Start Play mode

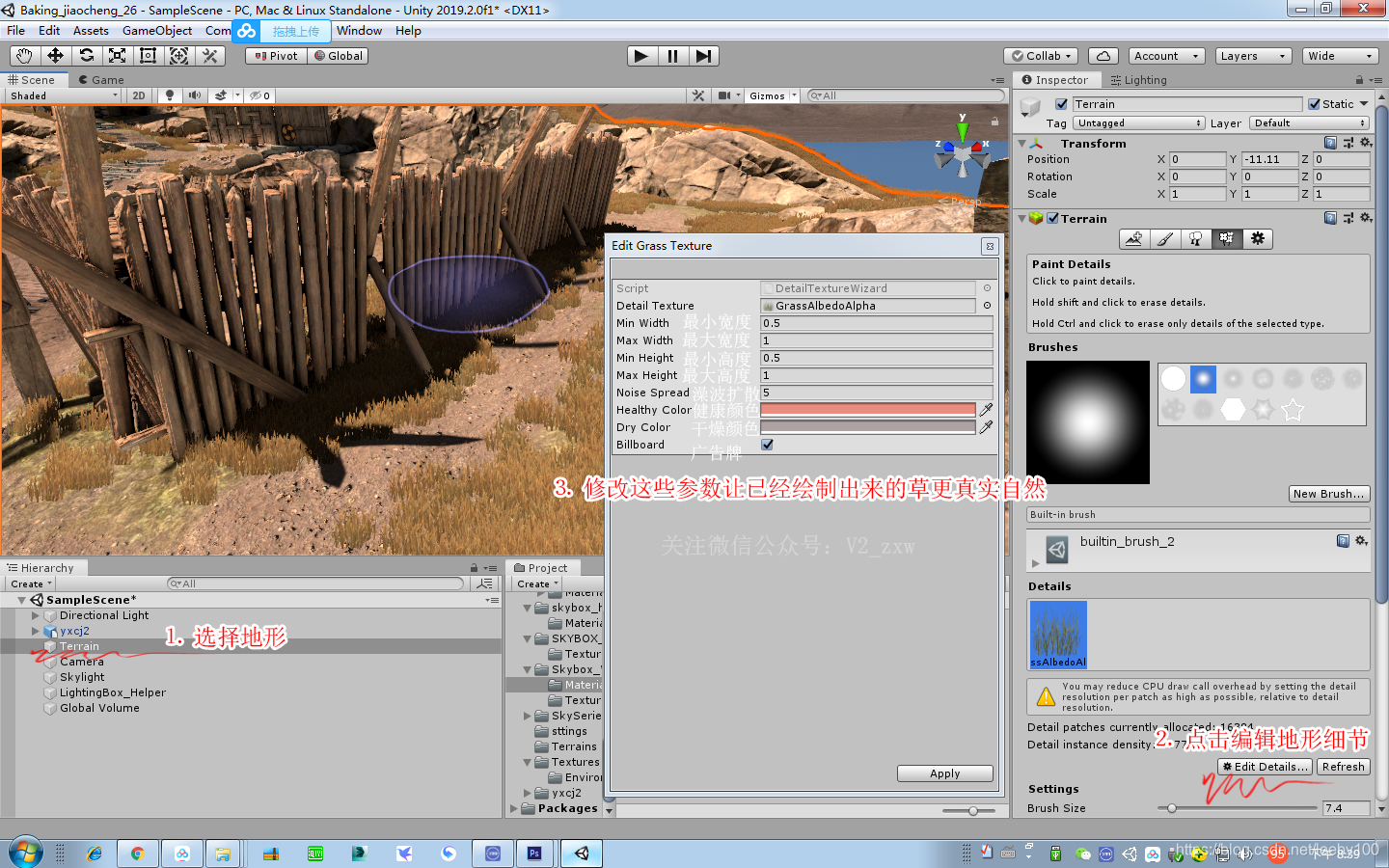click(640, 56)
